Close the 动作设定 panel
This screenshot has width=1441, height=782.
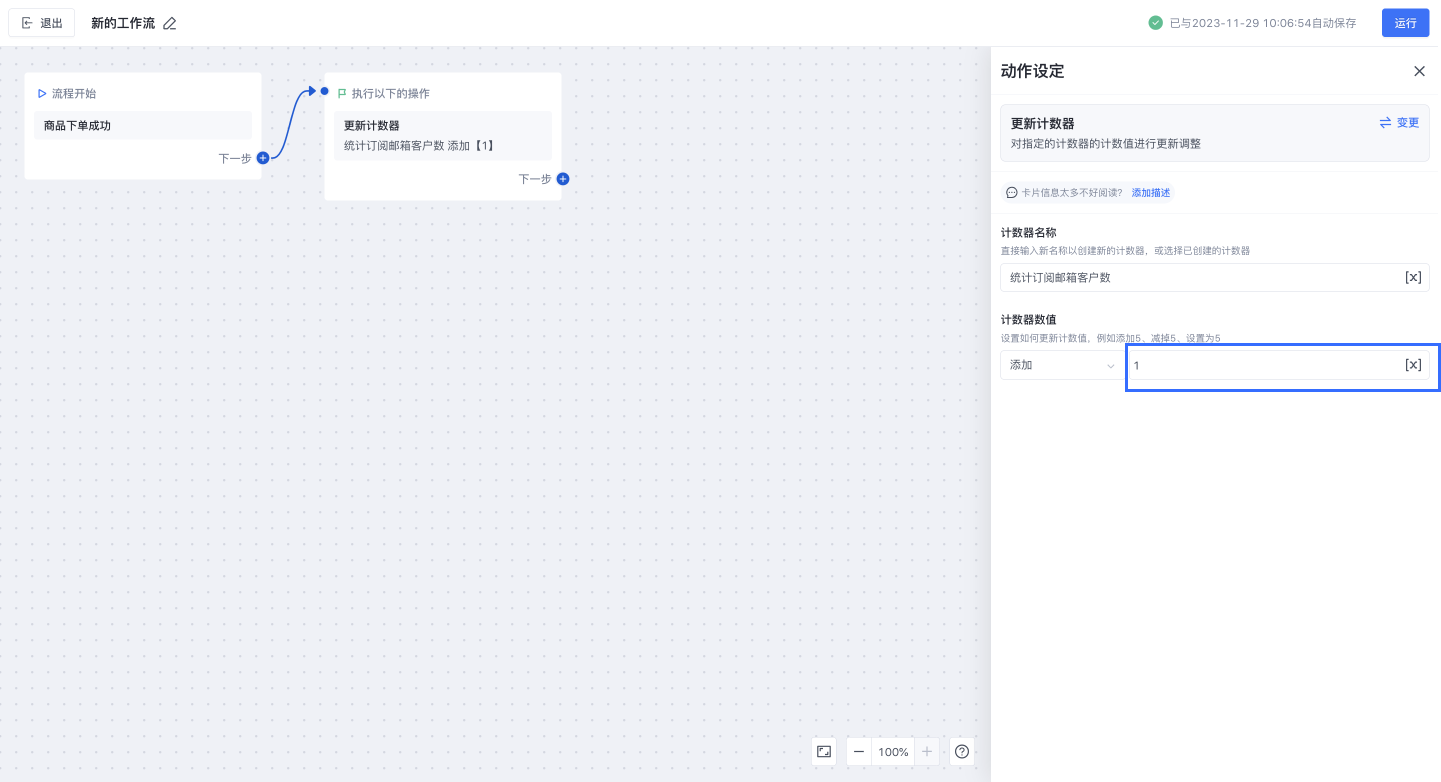pyautogui.click(x=1419, y=71)
